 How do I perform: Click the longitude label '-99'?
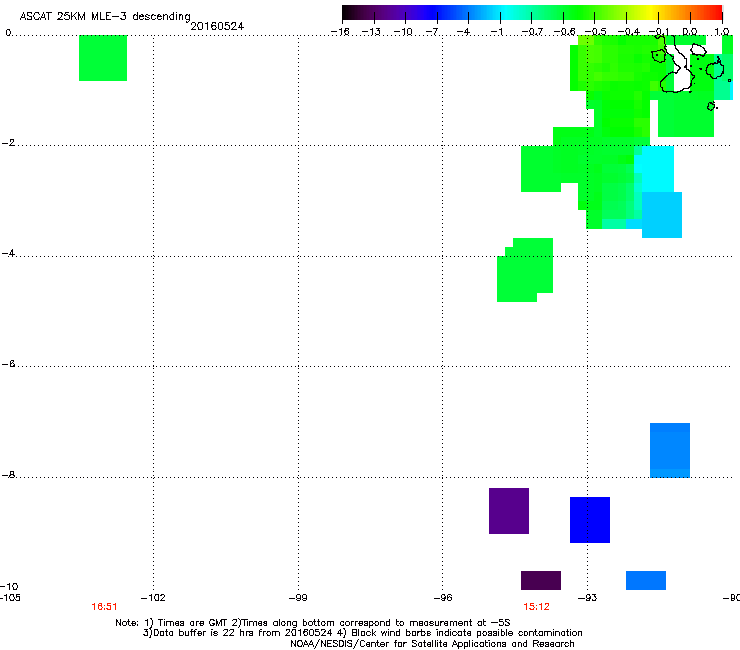pyautogui.click(x=298, y=598)
